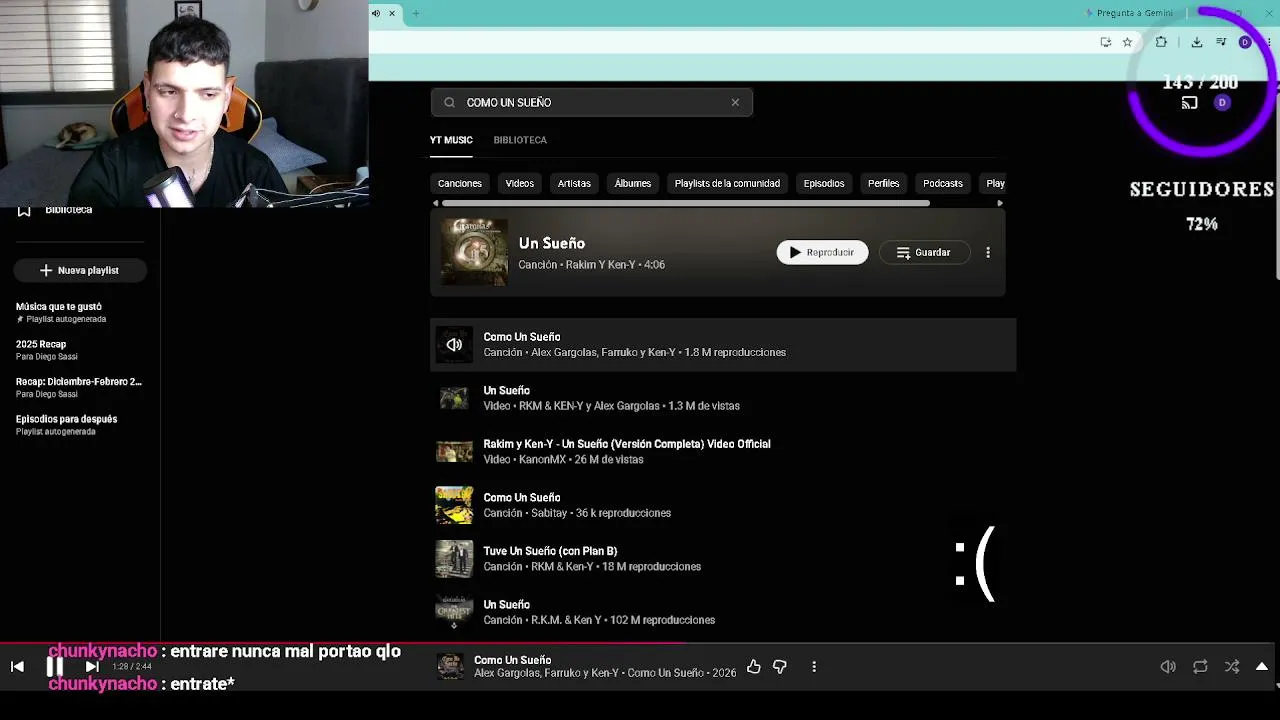
Task: Filter results by Videos
Action: pyautogui.click(x=520, y=183)
